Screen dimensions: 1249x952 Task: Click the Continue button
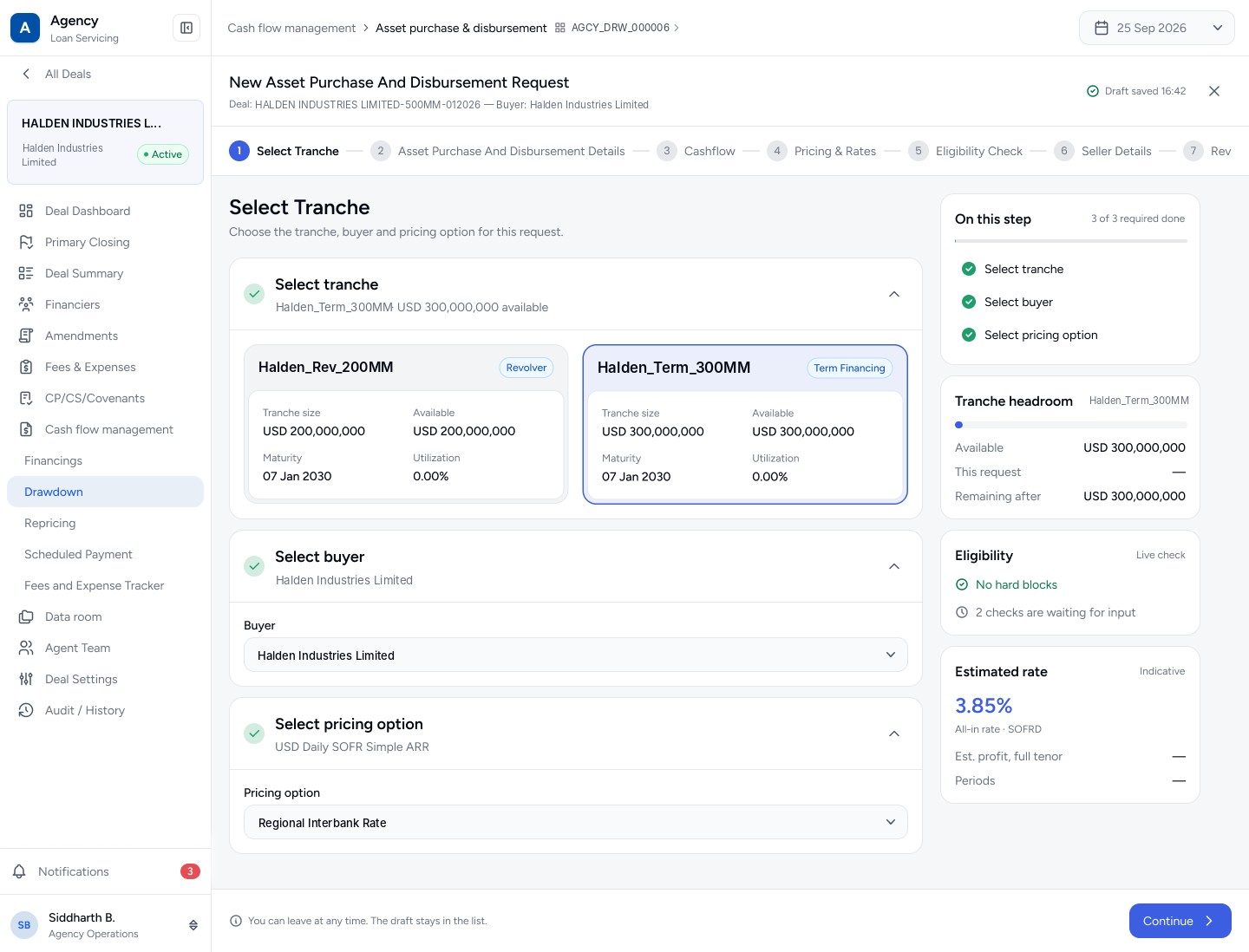(x=1180, y=921)
